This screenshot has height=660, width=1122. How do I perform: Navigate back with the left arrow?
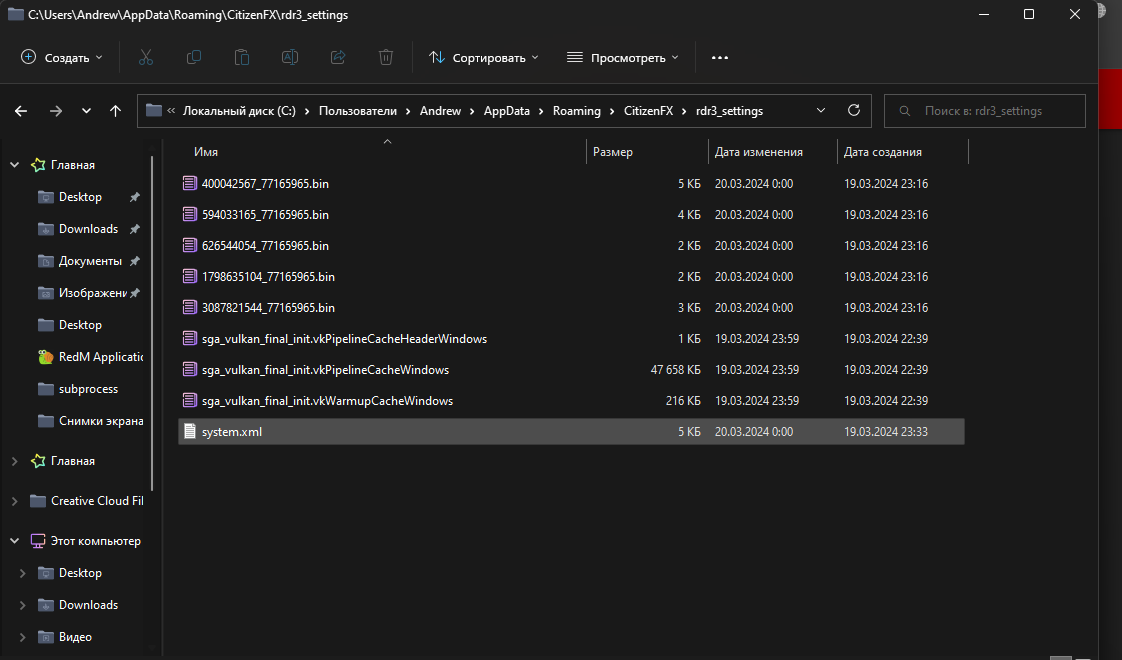pos(21,111)
